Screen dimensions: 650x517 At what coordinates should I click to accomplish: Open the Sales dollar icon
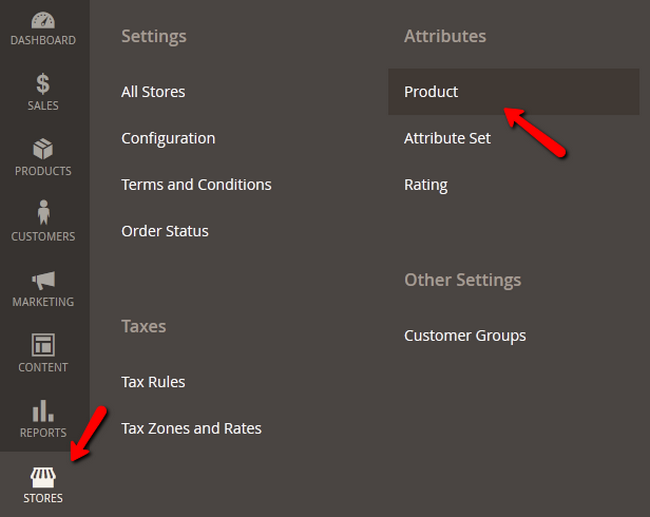tap(43, 84)
